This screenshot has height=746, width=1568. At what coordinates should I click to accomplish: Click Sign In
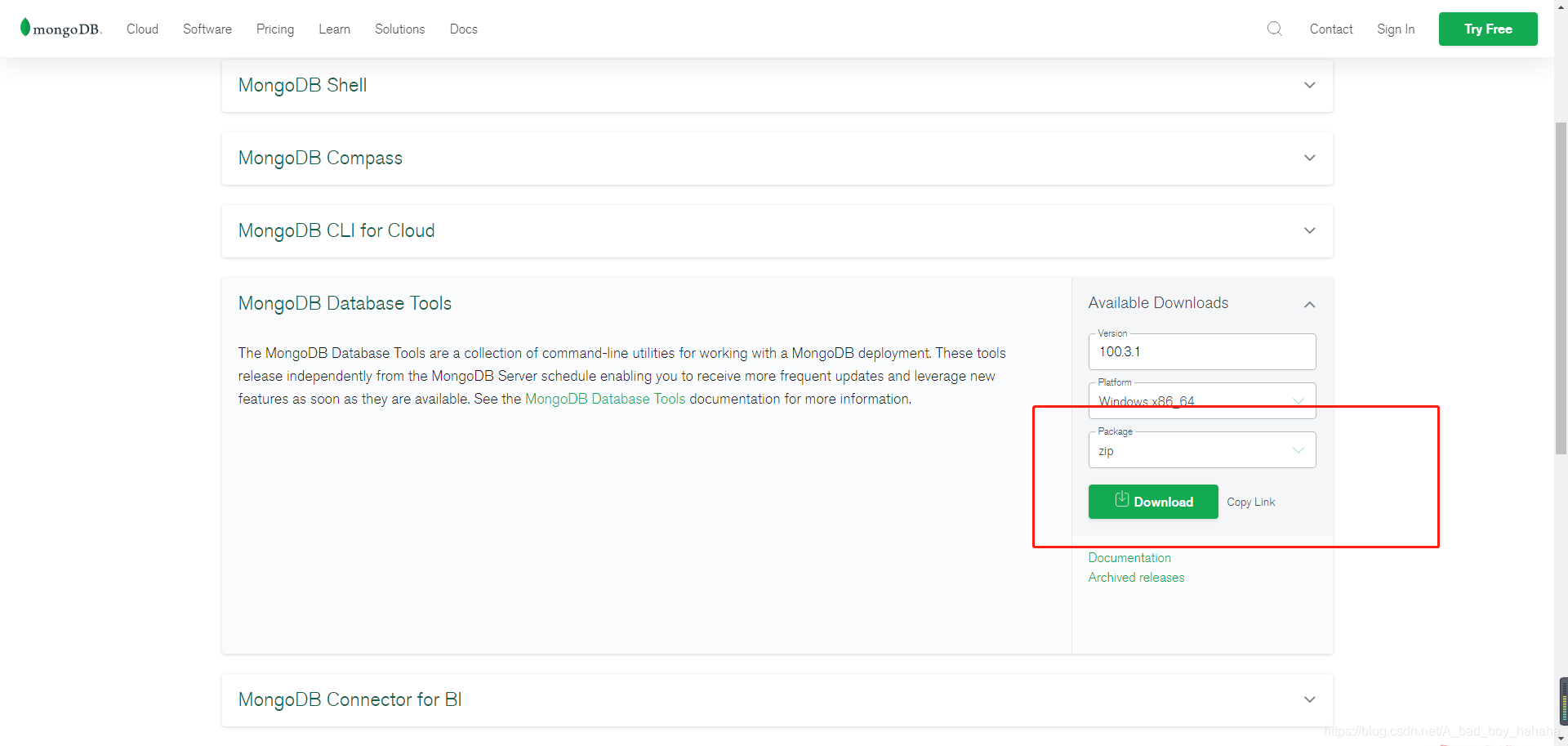[x=1396, y=29]
